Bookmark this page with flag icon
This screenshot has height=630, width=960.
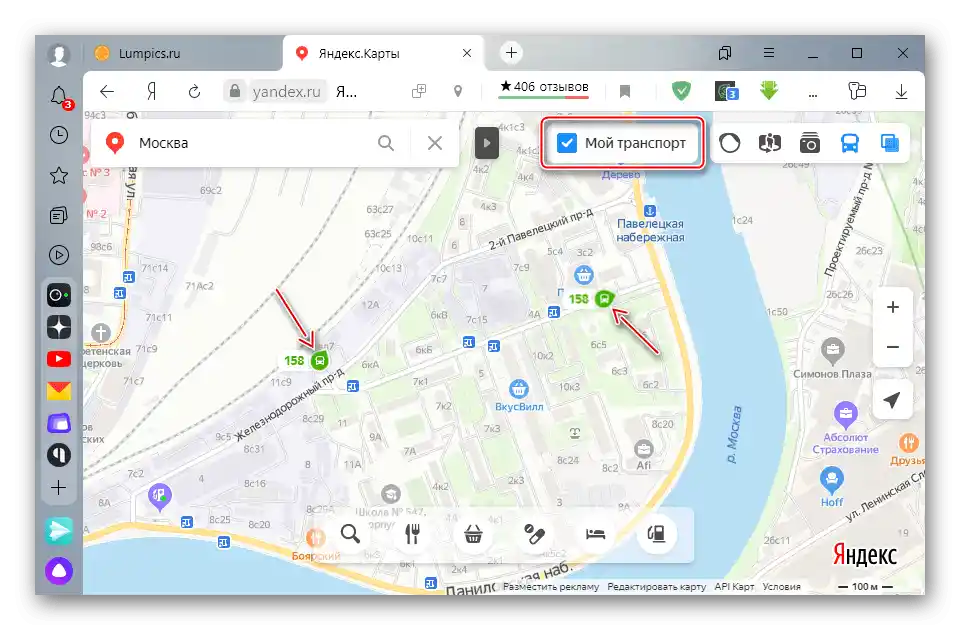624,92
